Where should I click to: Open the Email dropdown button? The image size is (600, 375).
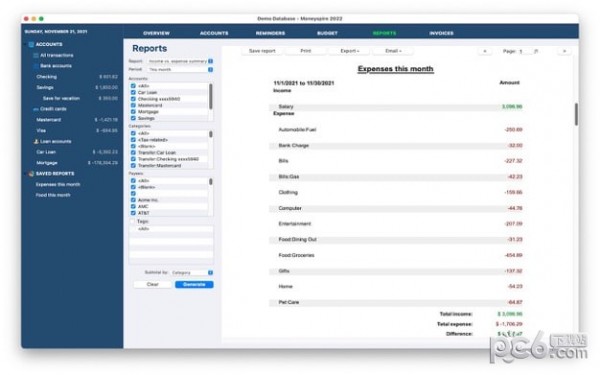click(393, 51)
